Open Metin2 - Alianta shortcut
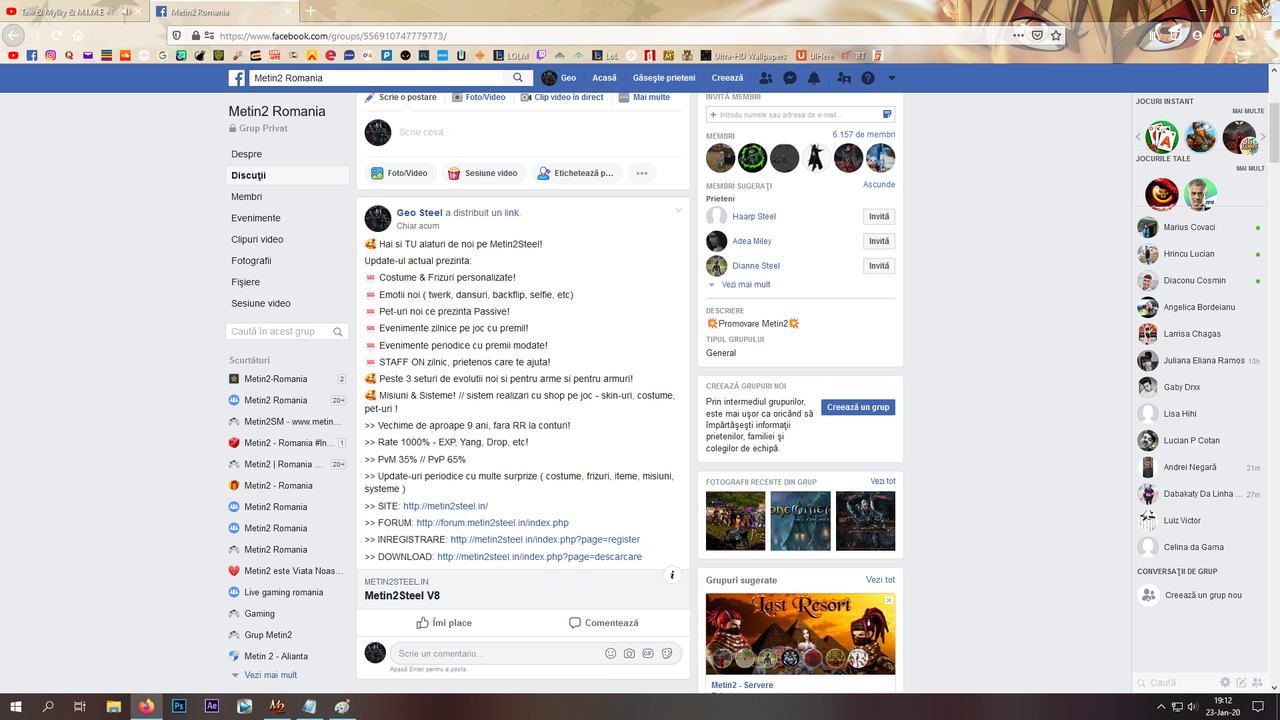1280x720 pixels. tap(276, 656)
